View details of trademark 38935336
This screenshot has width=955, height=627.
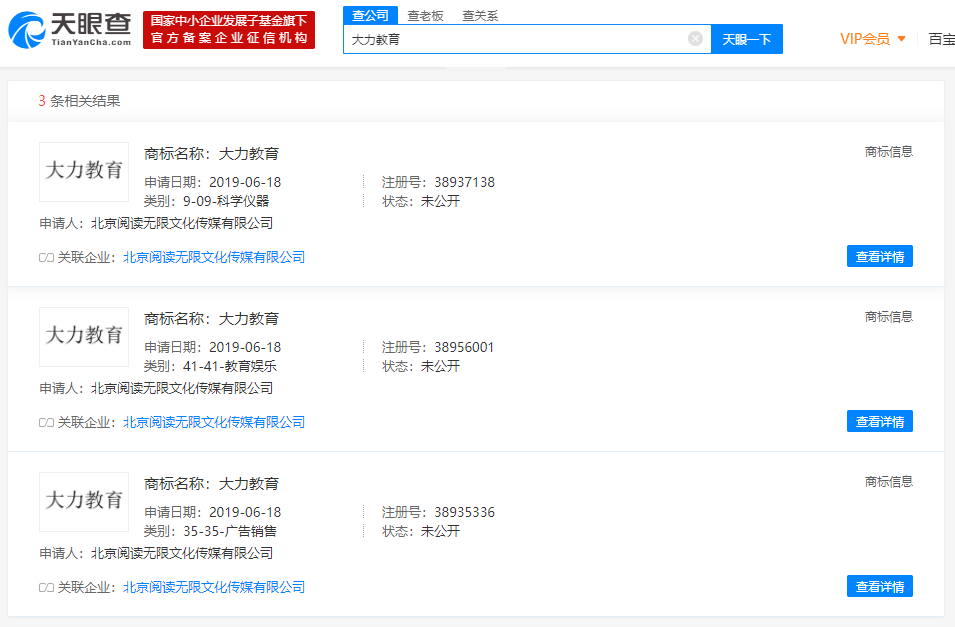click(x=879, y=586)
